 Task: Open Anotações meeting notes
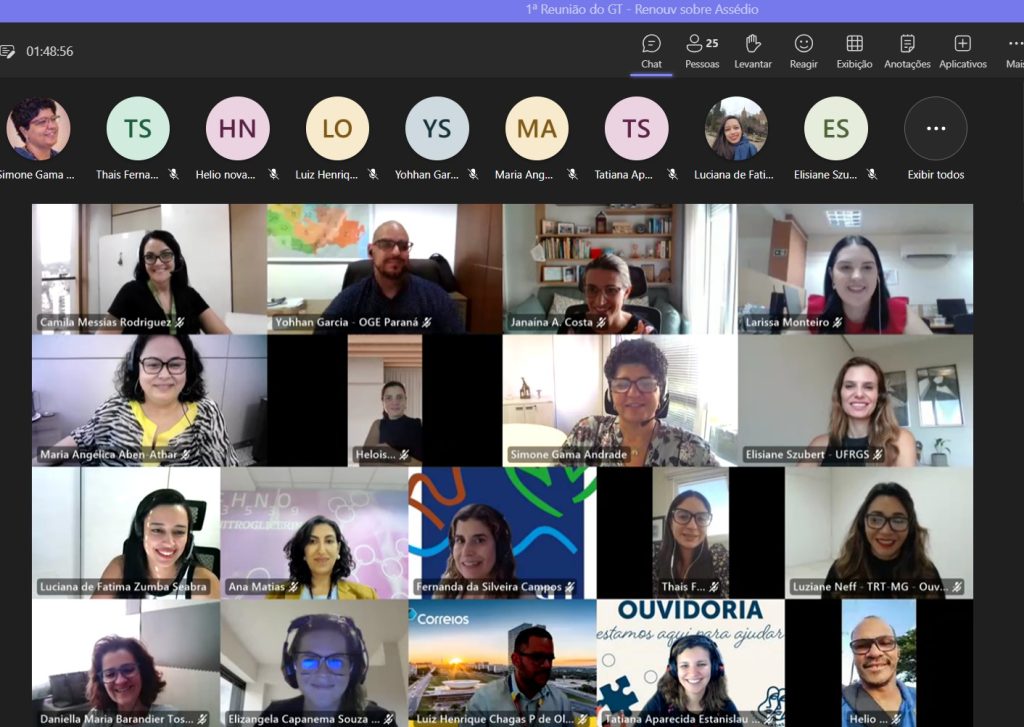tap(907, 51)
